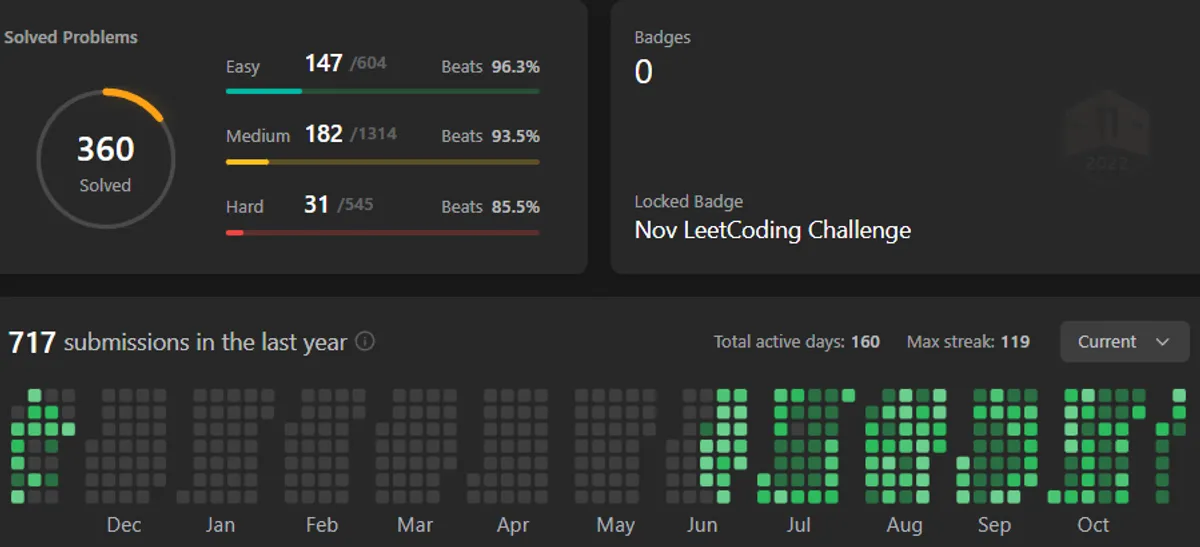Select the Hard 31 solved count

tap(316, 204)
